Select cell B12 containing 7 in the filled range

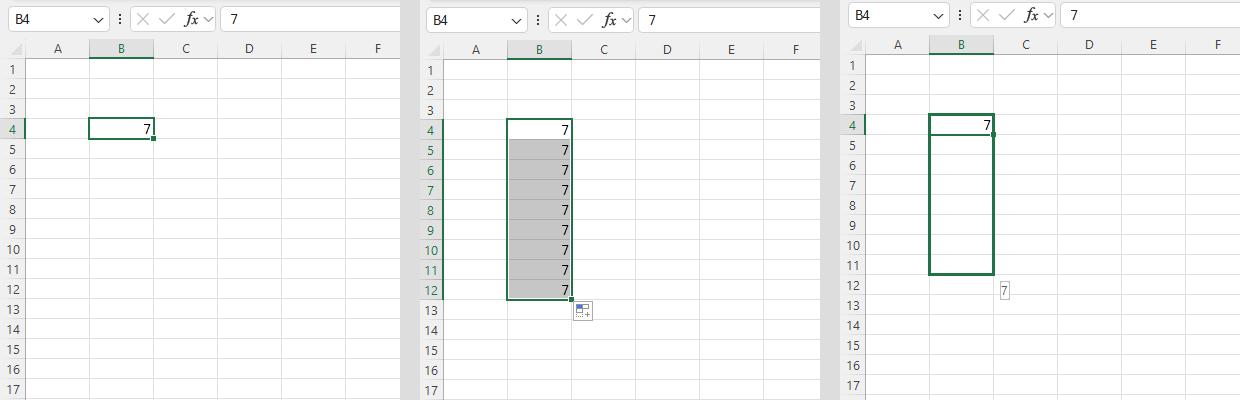click(x=539, y=290)
